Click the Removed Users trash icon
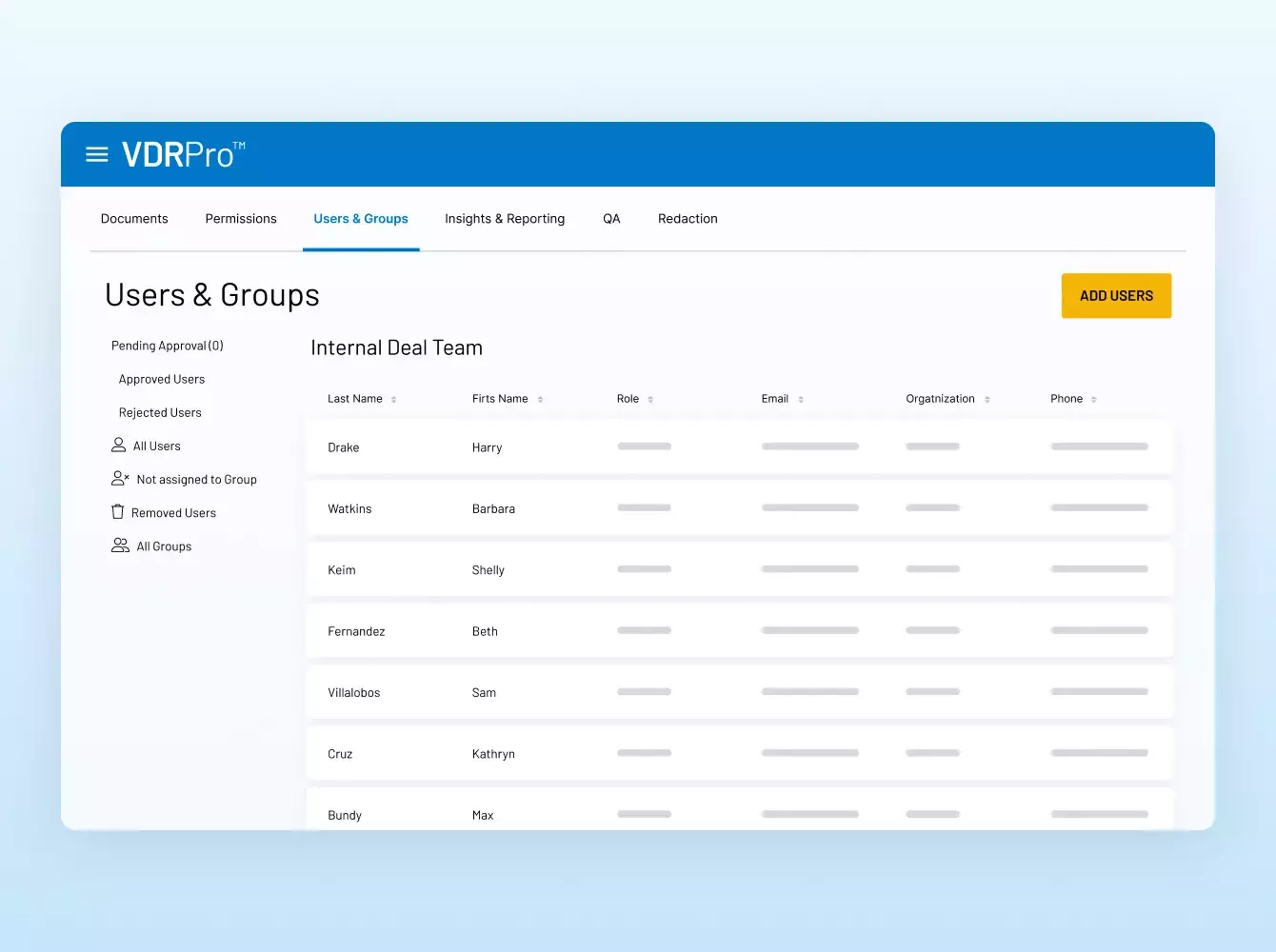The width and height of the screenshot is (1276, 952). [x=118, y=512]
